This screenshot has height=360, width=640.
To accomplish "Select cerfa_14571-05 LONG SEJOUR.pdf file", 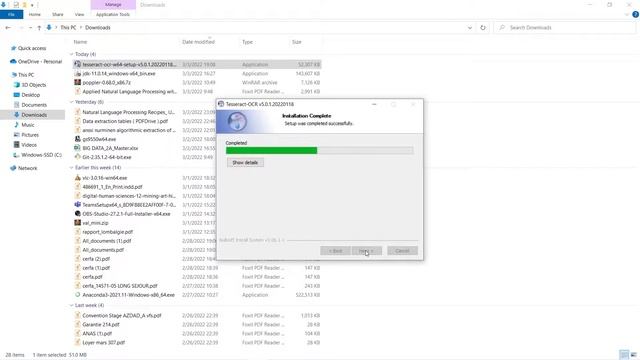I will (120, 285).
